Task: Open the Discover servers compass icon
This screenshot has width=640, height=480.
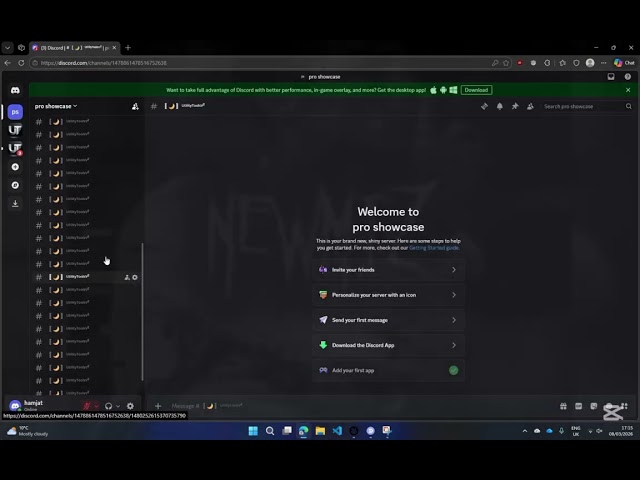Action: pos(15,185)
